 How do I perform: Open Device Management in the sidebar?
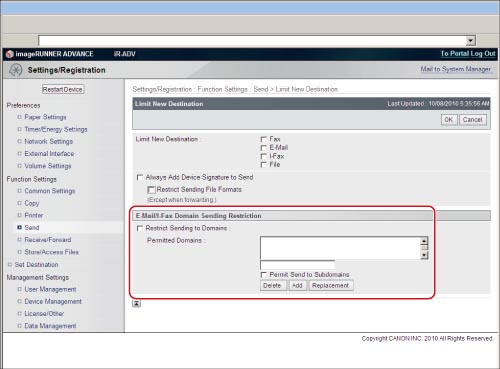pos(53,301)
